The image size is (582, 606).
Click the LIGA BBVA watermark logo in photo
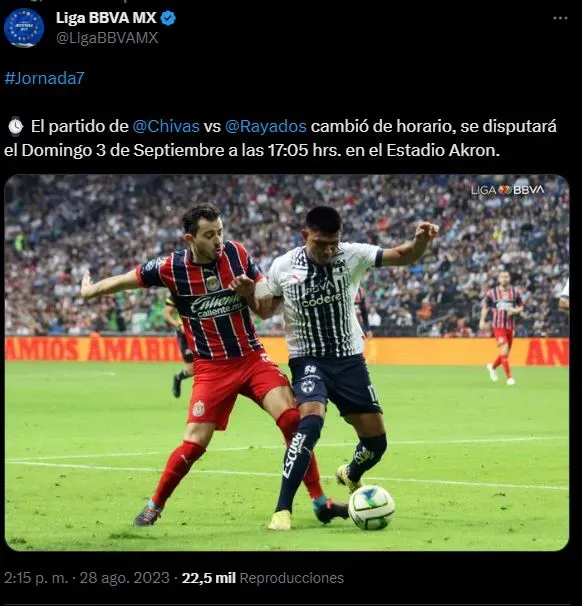(x=507, y=190)
